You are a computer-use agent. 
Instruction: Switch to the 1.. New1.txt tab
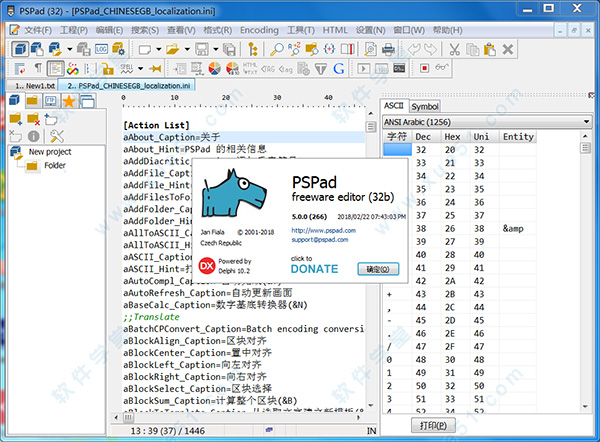coord(34,86)
